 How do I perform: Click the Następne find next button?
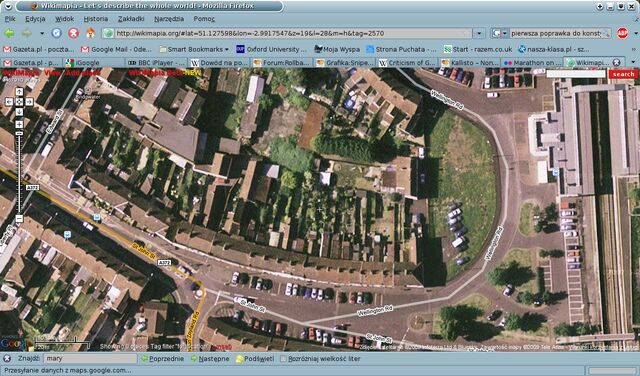click(x=210, y=359)
